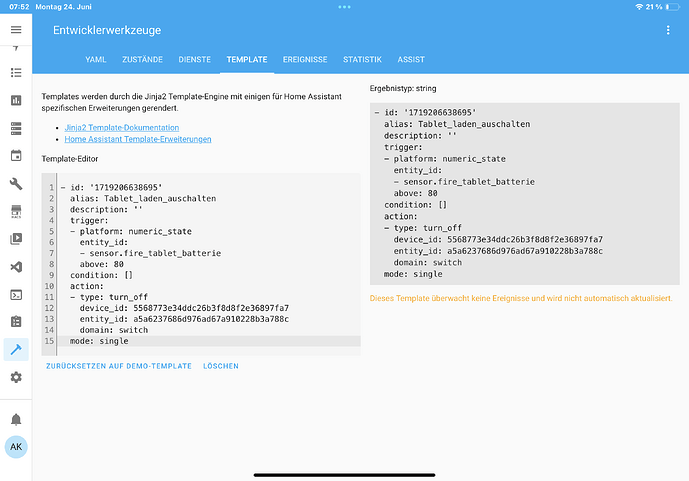Image resolution: width=689 pixels, height=481 pixels.
Task: Switch to the EREIGNISSE tab
Action: click(305, 60)
